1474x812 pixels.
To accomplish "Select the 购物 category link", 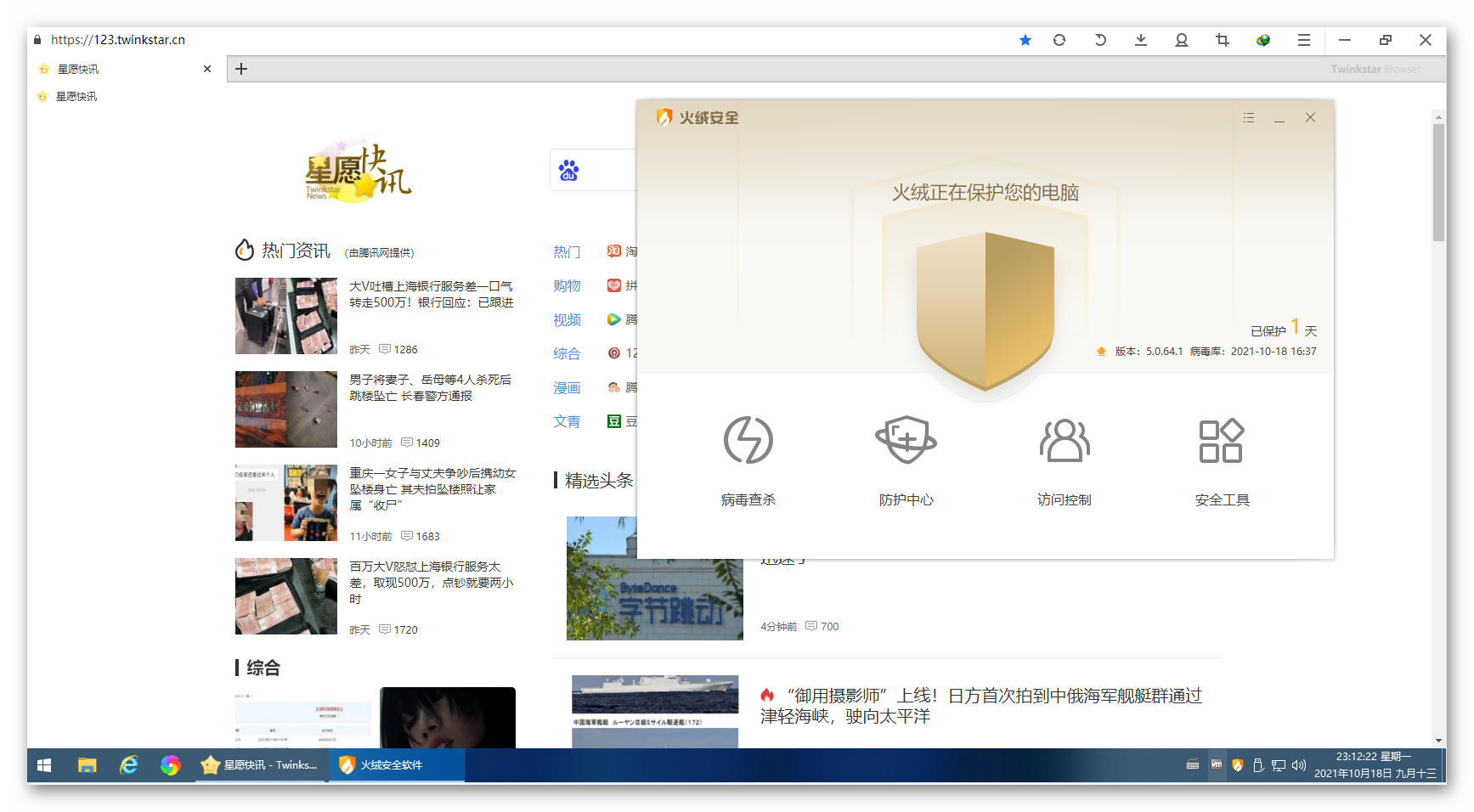I will [x=567, y=285].
